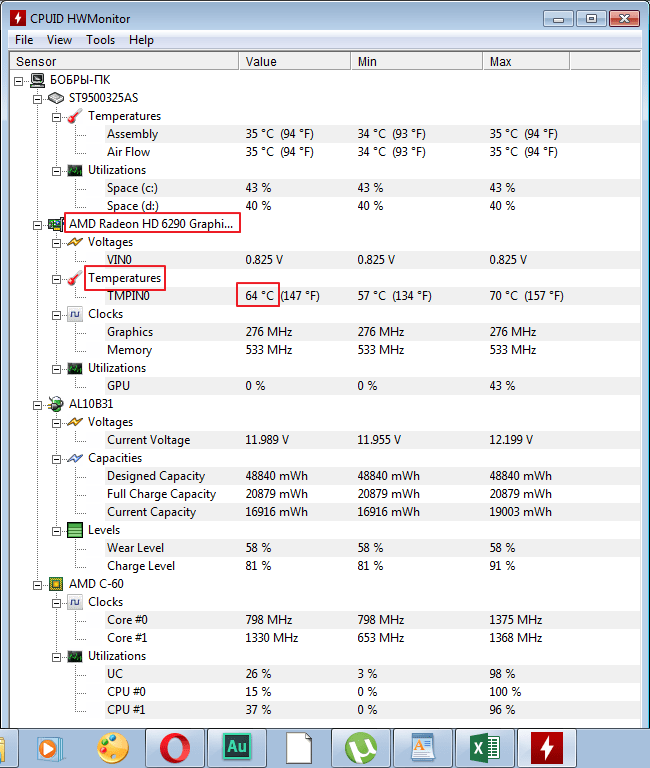Select the Memory clock row

pyautogui.click(x=372, y=350)
